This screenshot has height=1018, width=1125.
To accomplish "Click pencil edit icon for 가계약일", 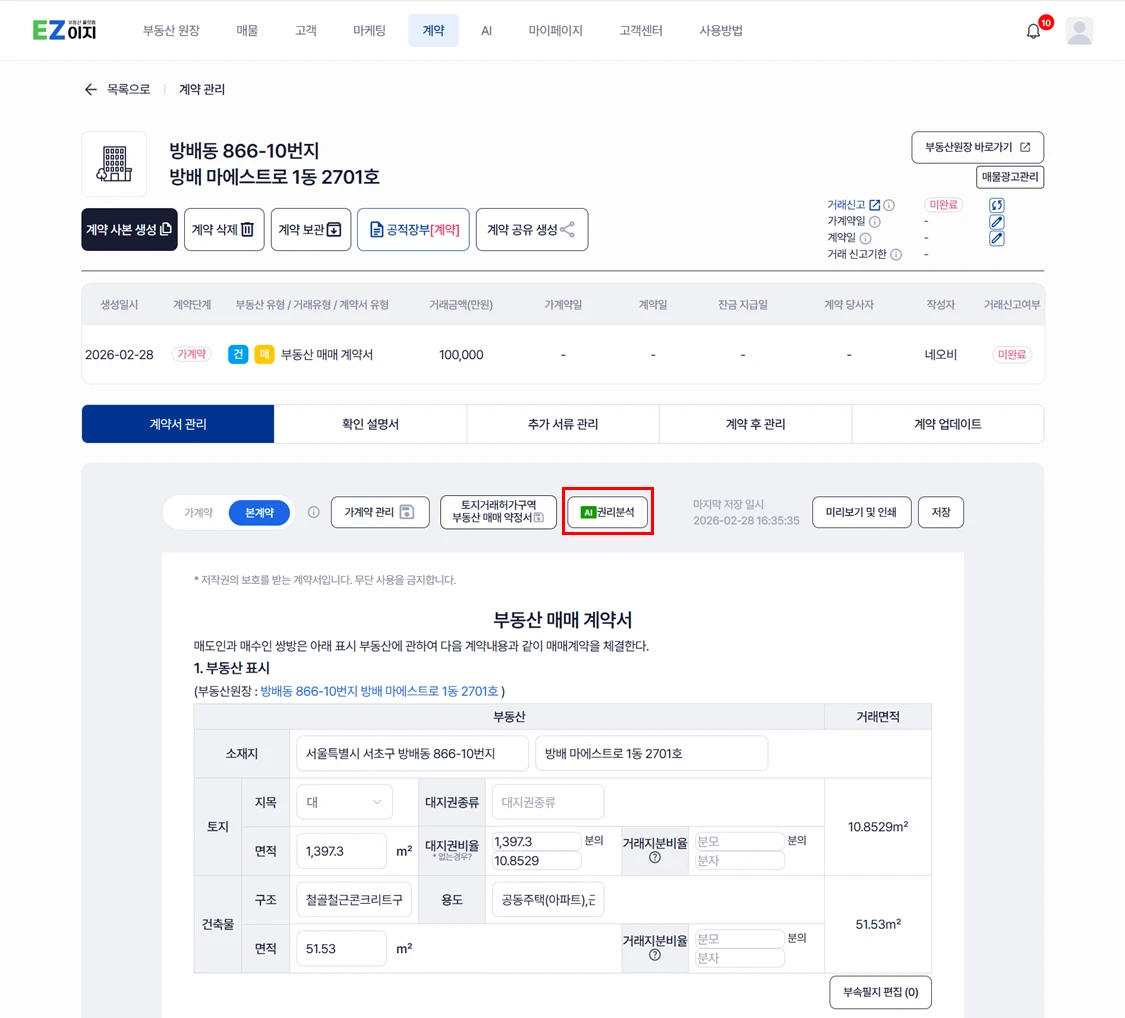I will pos(996,222).
